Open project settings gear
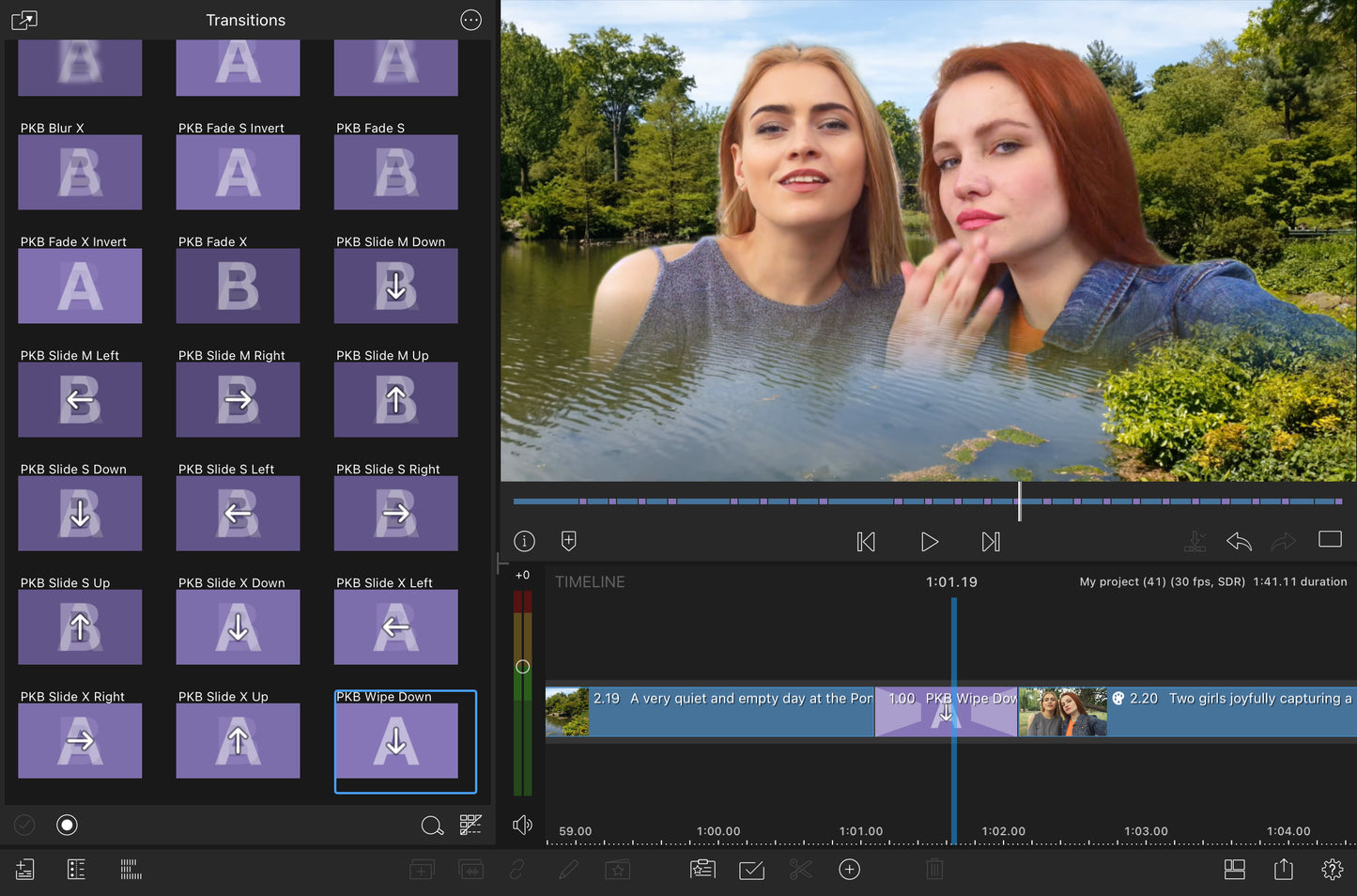The image size is (1357, 896). (x=1332, y=870)
